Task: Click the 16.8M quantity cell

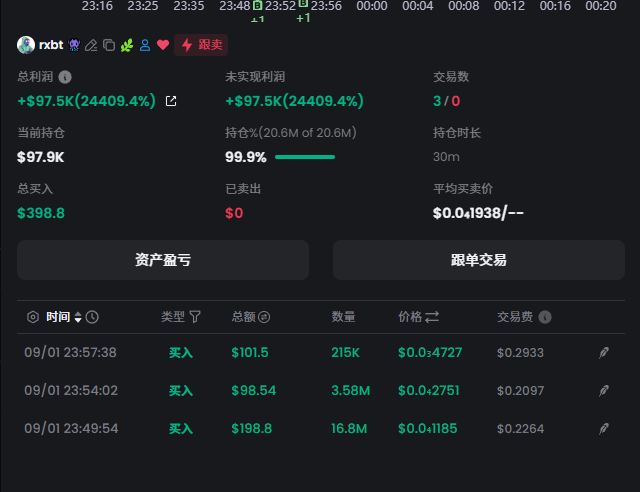Action: [349, 428]
